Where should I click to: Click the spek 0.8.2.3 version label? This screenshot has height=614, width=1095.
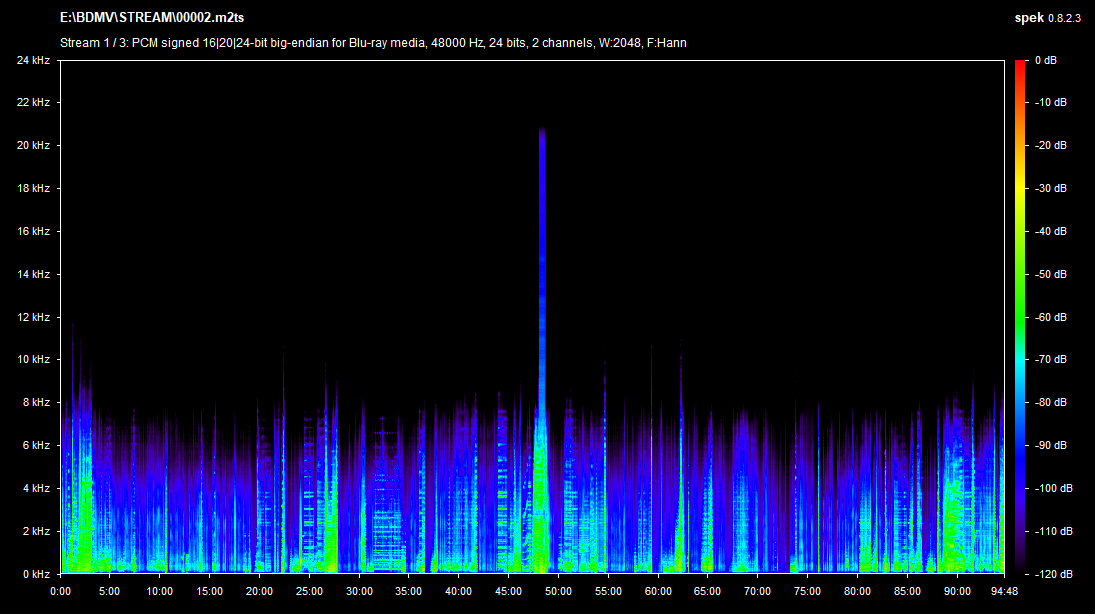pos(1047,18)
